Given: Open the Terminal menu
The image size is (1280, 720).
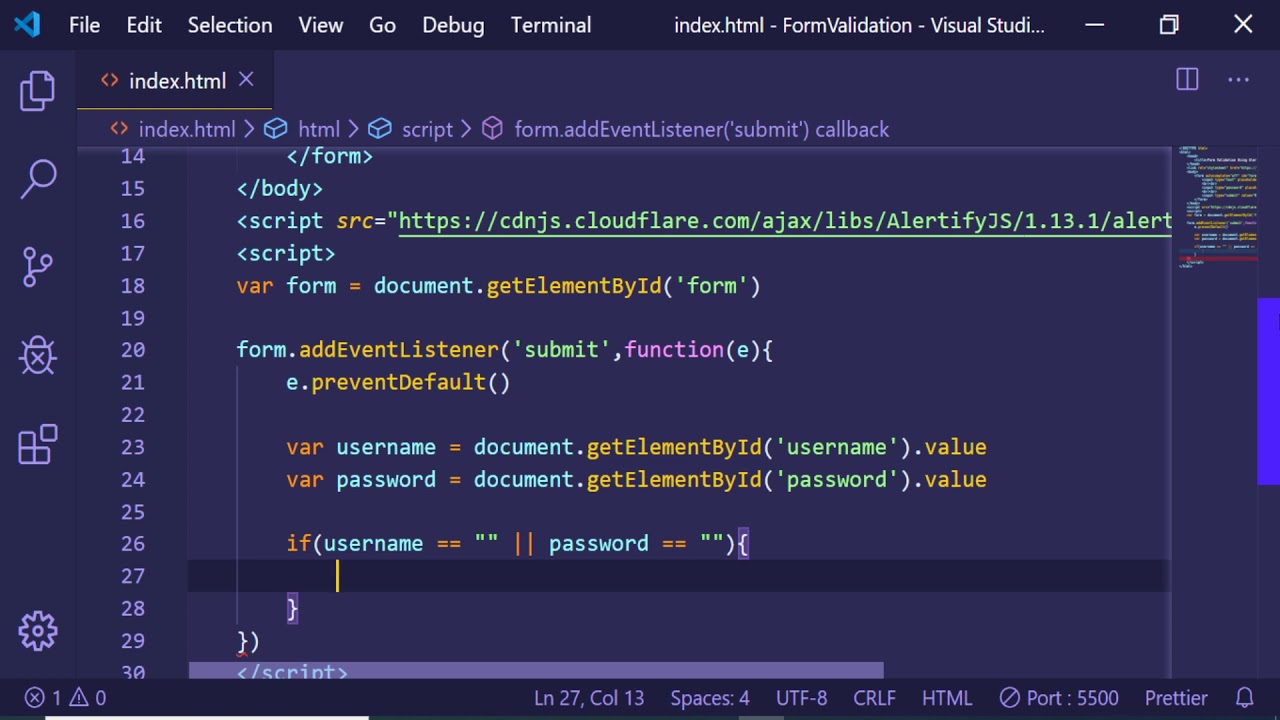Looking at the screenshot, I should click(550, 25).
